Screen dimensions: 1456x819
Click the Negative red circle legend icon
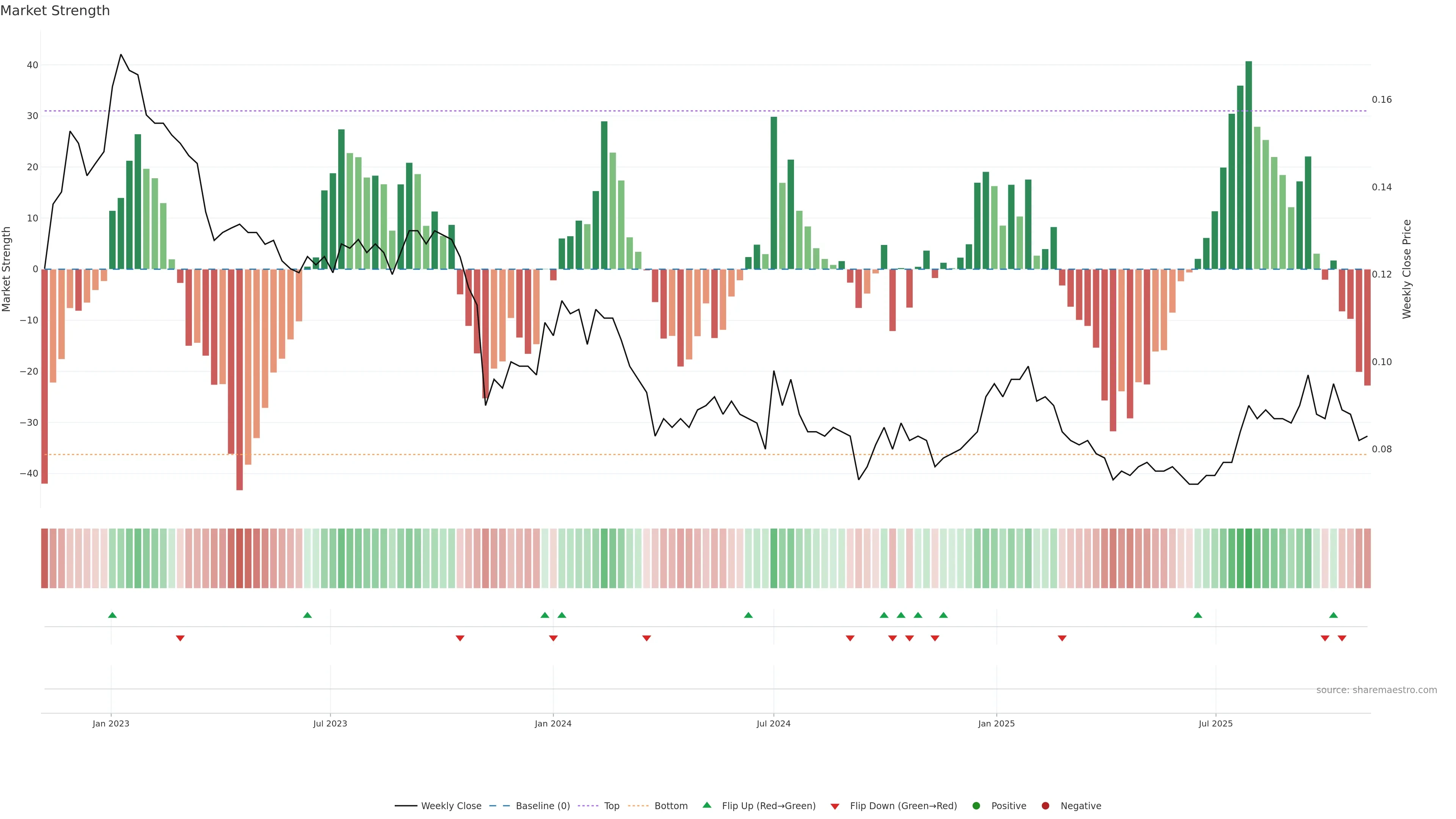[1045, 806]
